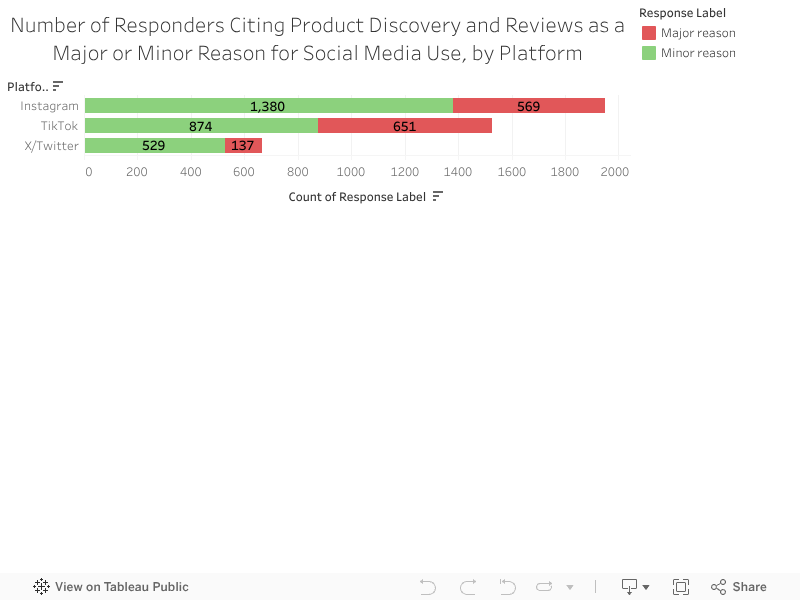Image resolution: width=800 pixels, height=600 pixels.
Task: Click the refresh data icon in toolbar
Action: tap(544, 587)
